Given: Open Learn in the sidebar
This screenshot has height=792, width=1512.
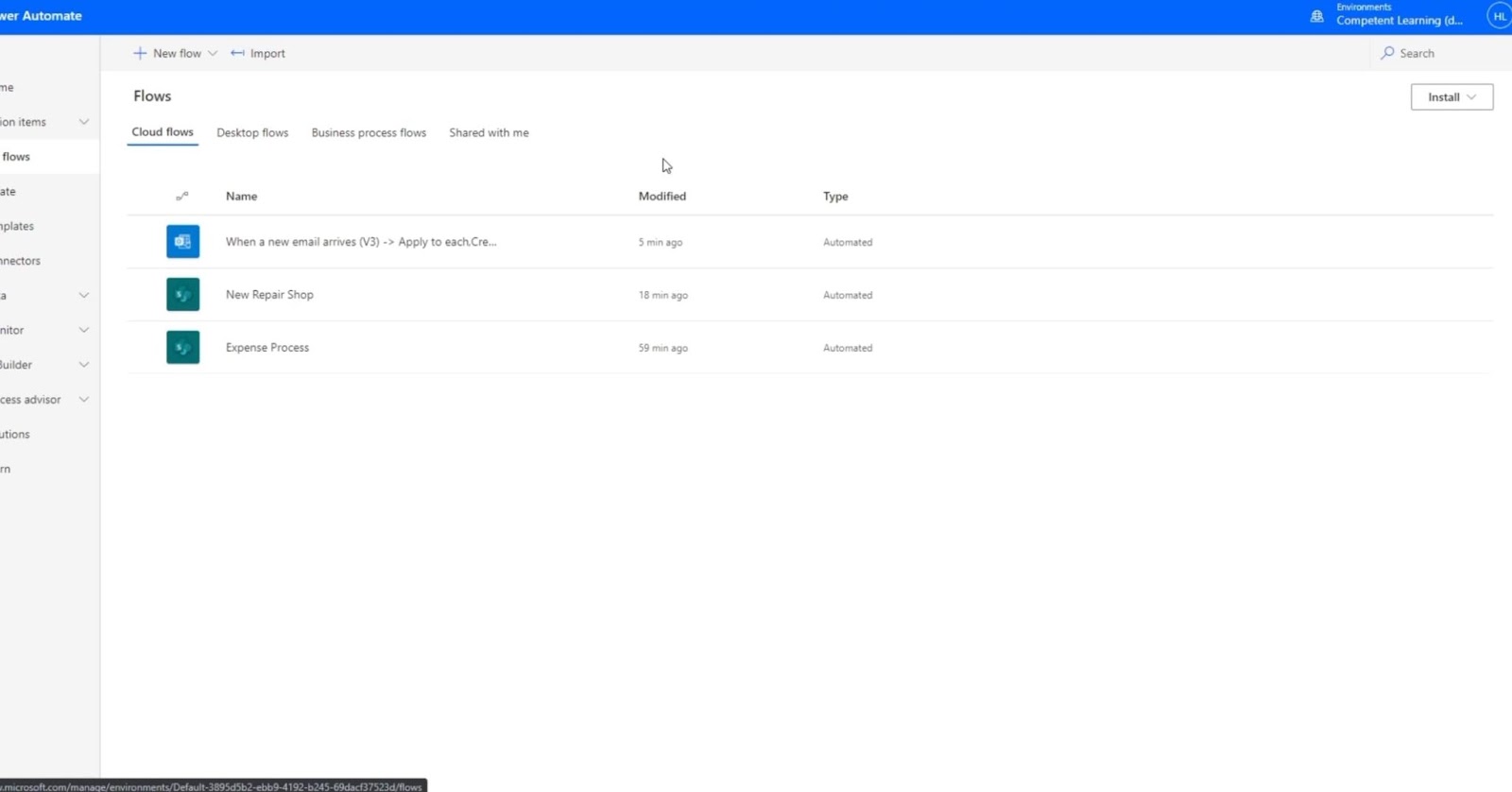Looking at the screenshot, I should click(6, 470).
